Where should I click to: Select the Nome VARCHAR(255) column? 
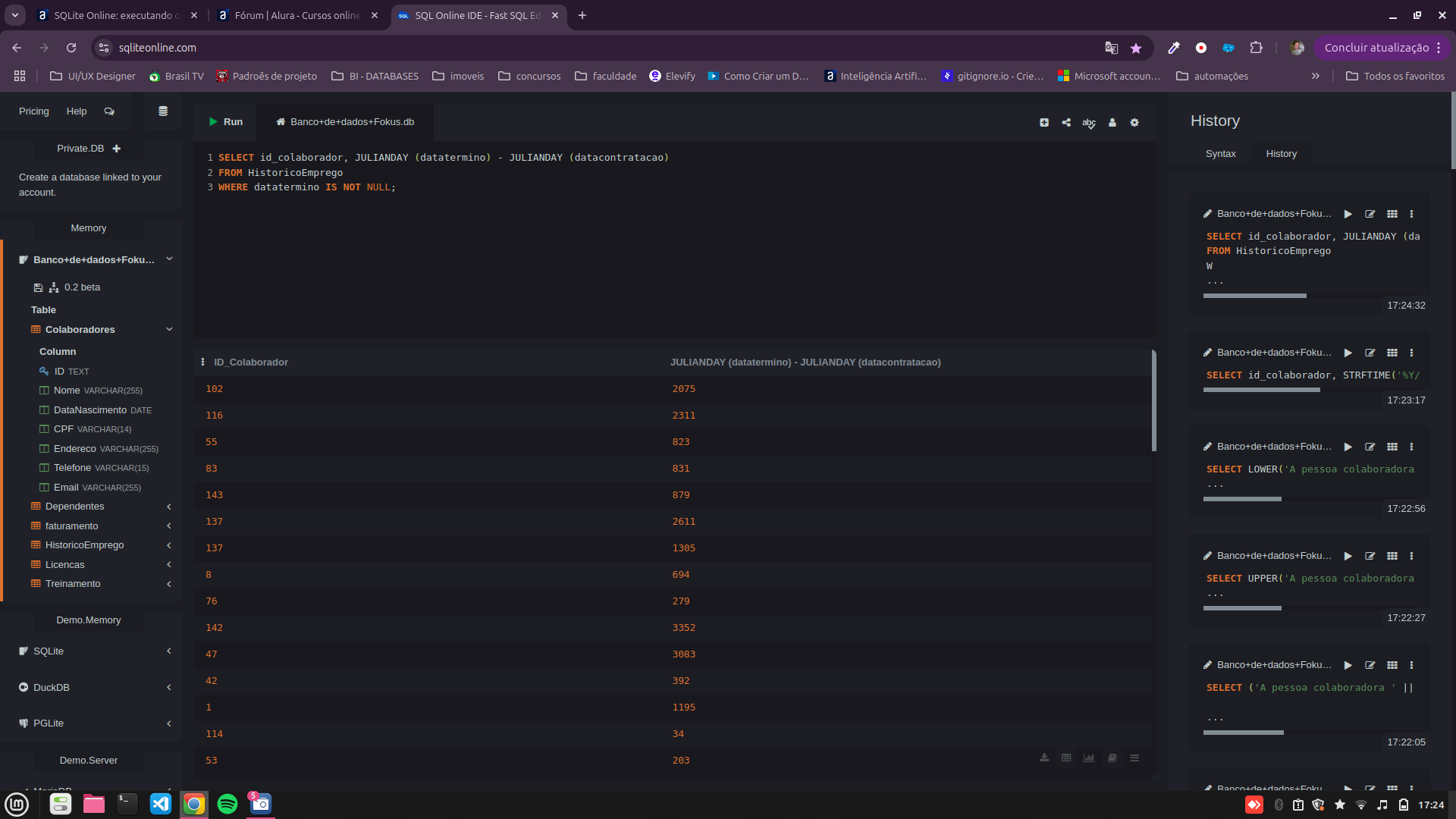(91, 391)
